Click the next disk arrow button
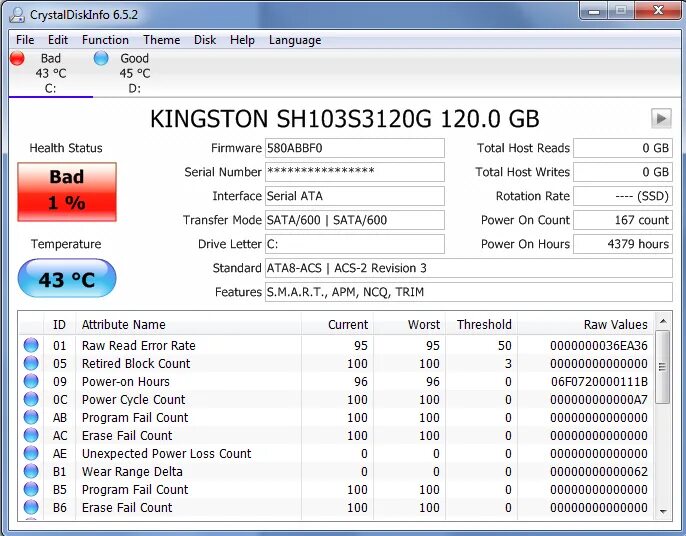The image size is (686, 536). pyautogui.click(x=661, y=119)
